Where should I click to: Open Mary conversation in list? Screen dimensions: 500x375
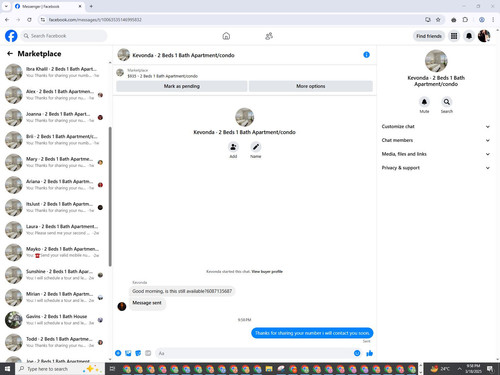55,162
